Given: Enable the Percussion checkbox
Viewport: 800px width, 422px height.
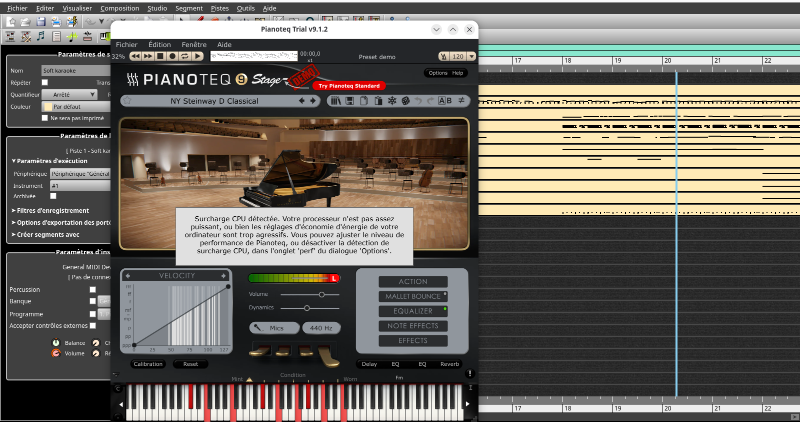Looking at the screenshot, I should (x=93, y=289).
